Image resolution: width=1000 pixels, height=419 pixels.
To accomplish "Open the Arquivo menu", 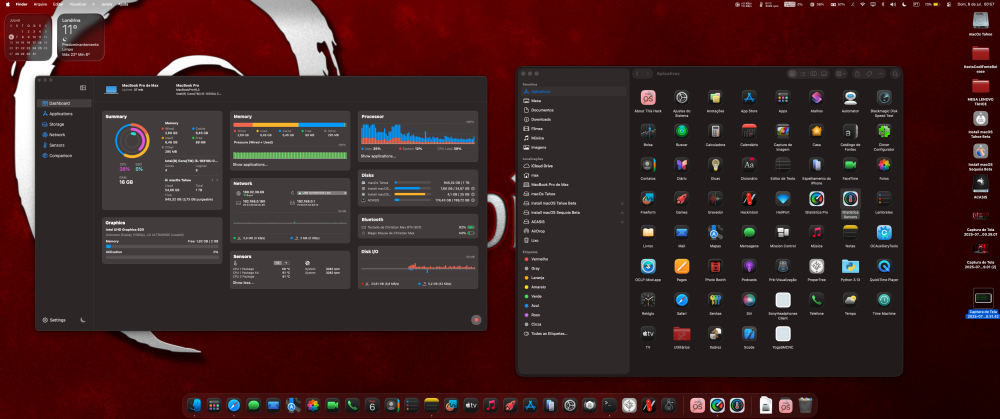I will coord(40,4).
